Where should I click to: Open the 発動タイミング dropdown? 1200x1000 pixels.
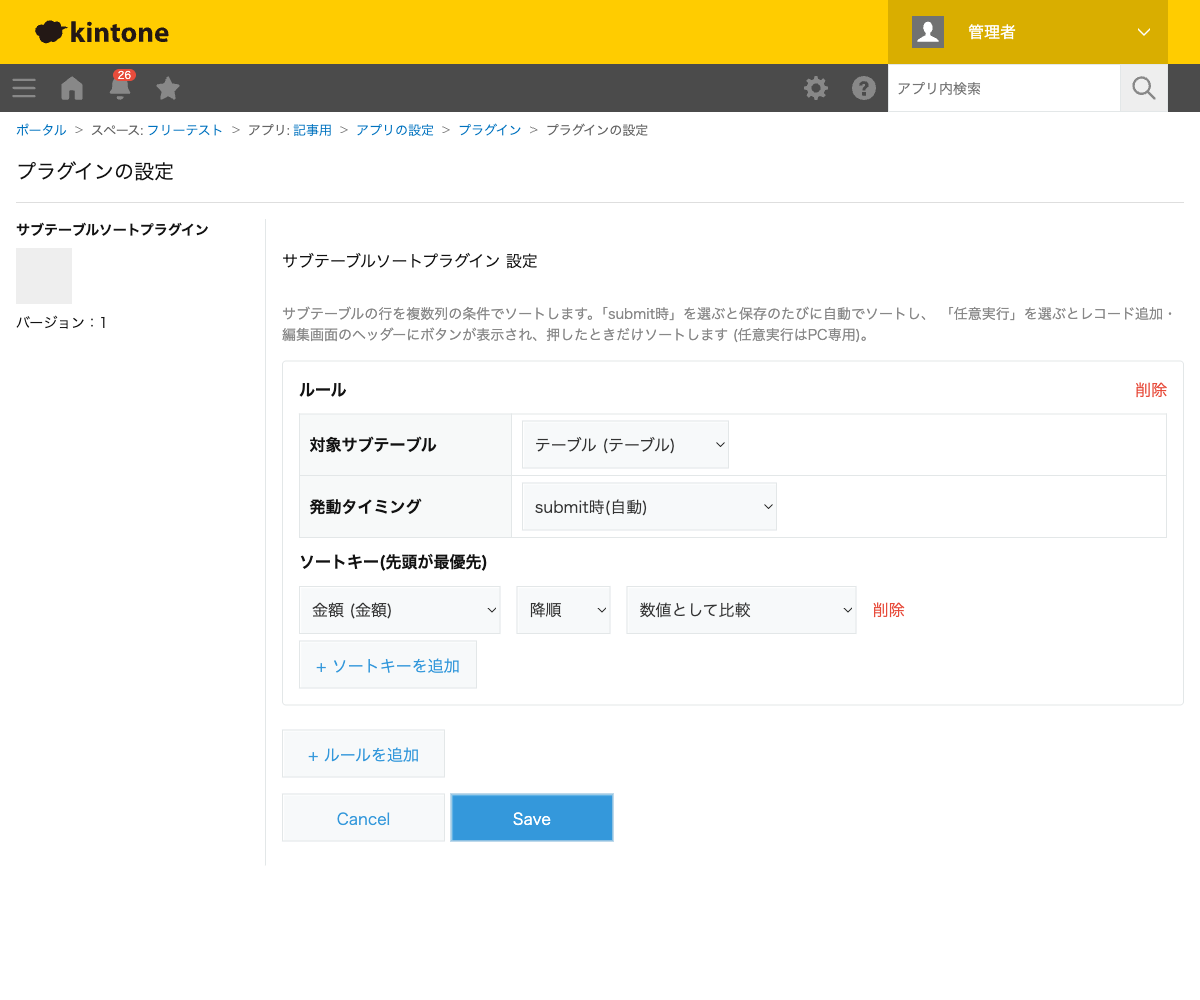649,507
